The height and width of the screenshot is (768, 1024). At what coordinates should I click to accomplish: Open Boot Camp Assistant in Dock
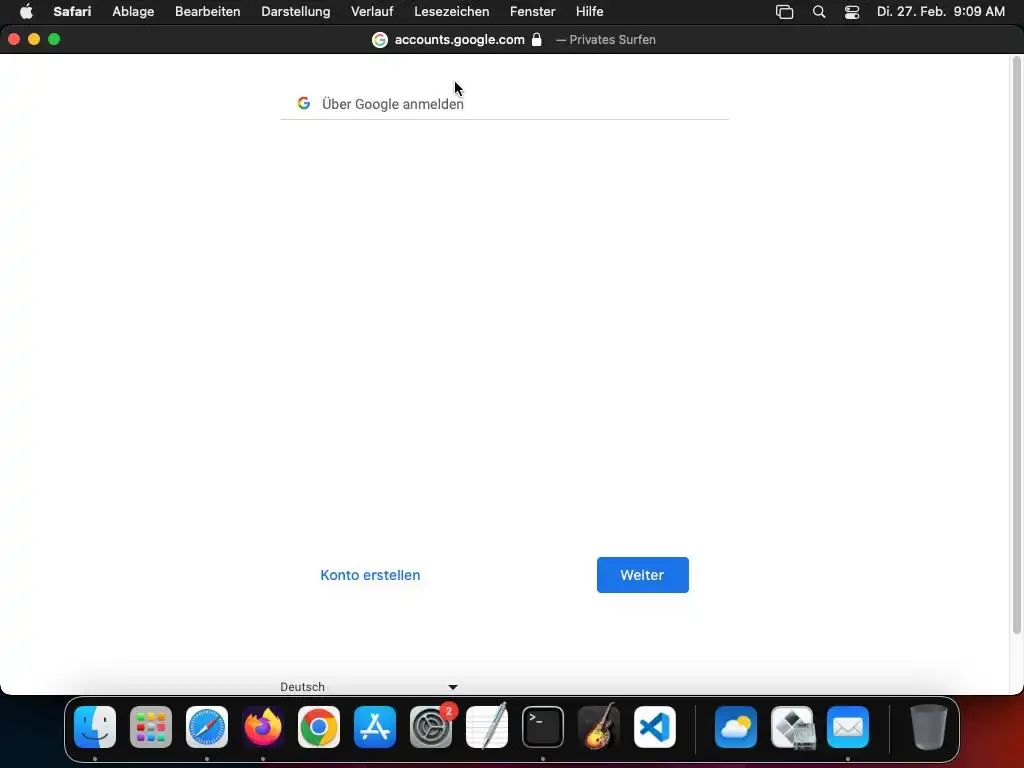pyautogui.click(x=792, y=727)
